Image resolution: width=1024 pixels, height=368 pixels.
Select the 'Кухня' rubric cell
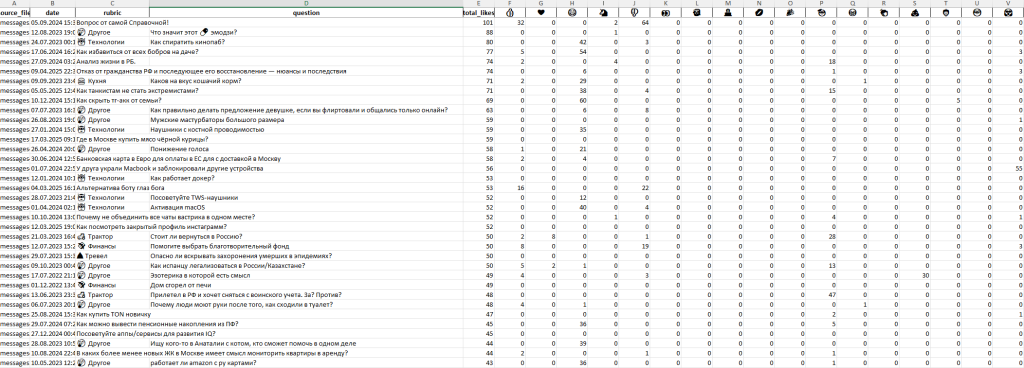(x=112, y=81)
